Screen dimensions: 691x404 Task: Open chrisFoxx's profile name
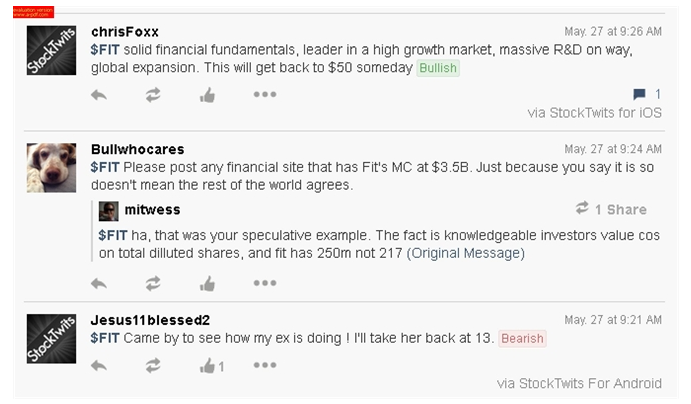(125, 32)
